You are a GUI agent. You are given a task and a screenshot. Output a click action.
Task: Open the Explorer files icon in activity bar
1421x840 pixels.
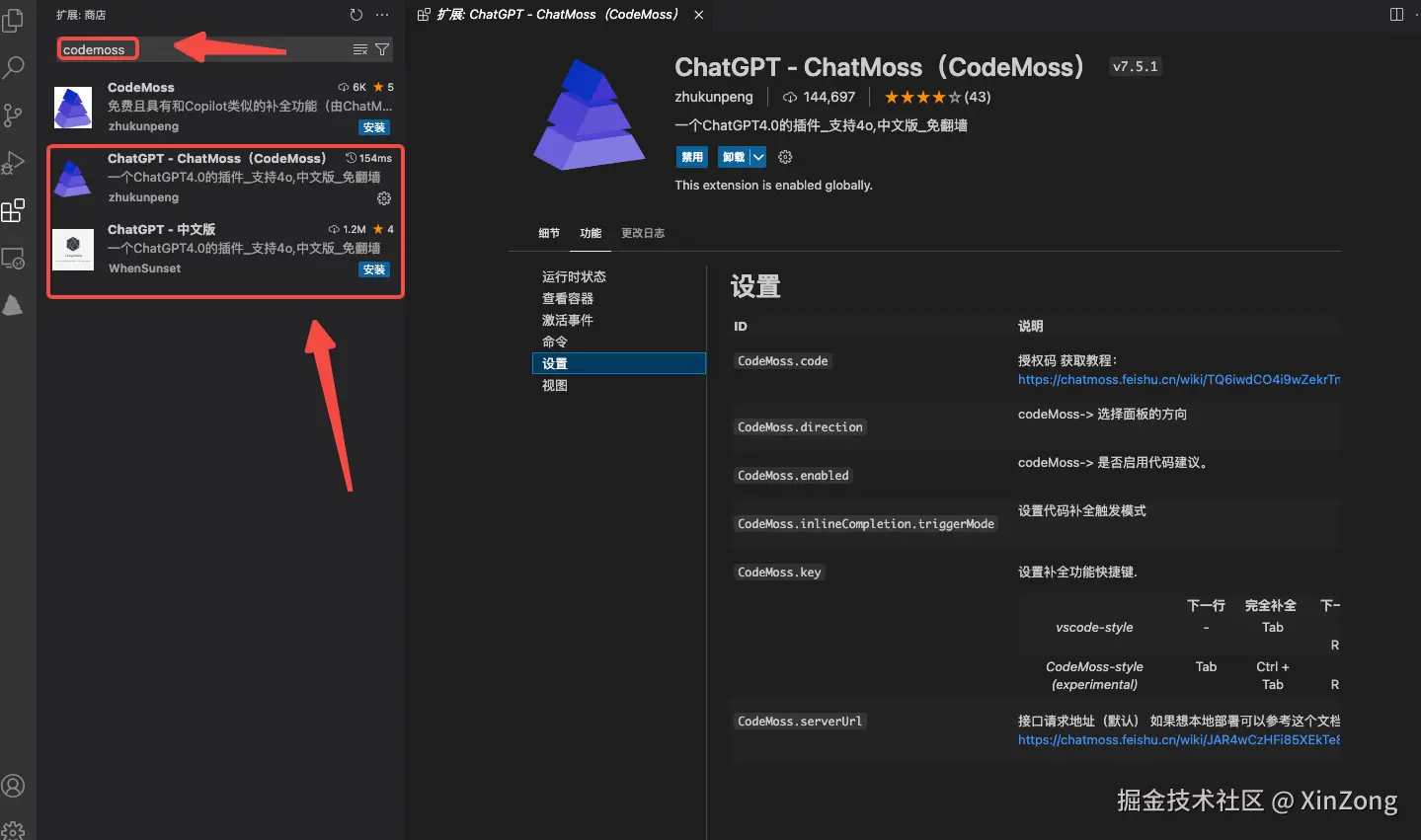13,20
